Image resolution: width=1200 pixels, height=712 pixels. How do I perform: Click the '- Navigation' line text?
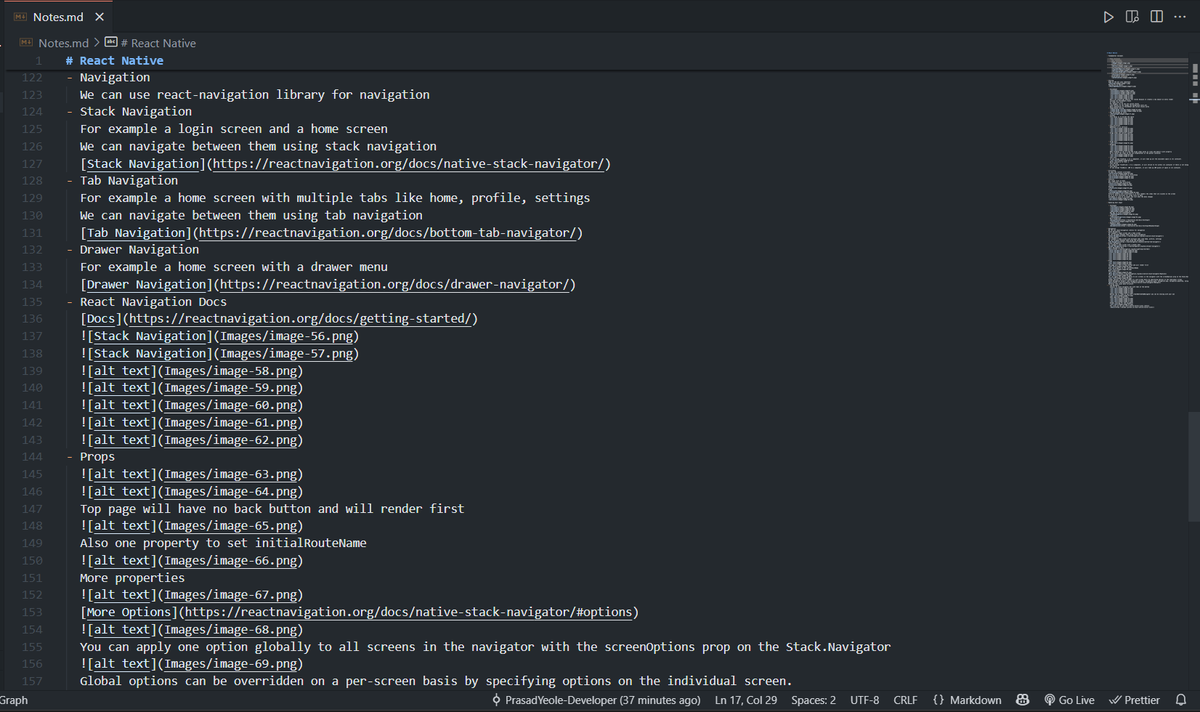click(108, 78)
